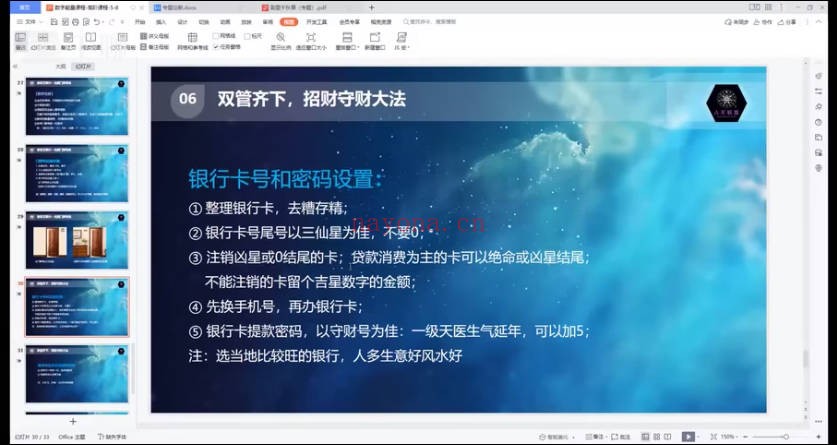Click reading view icon in status bar
This screenshot has width=837, height=445.
[x=667, y=436]
